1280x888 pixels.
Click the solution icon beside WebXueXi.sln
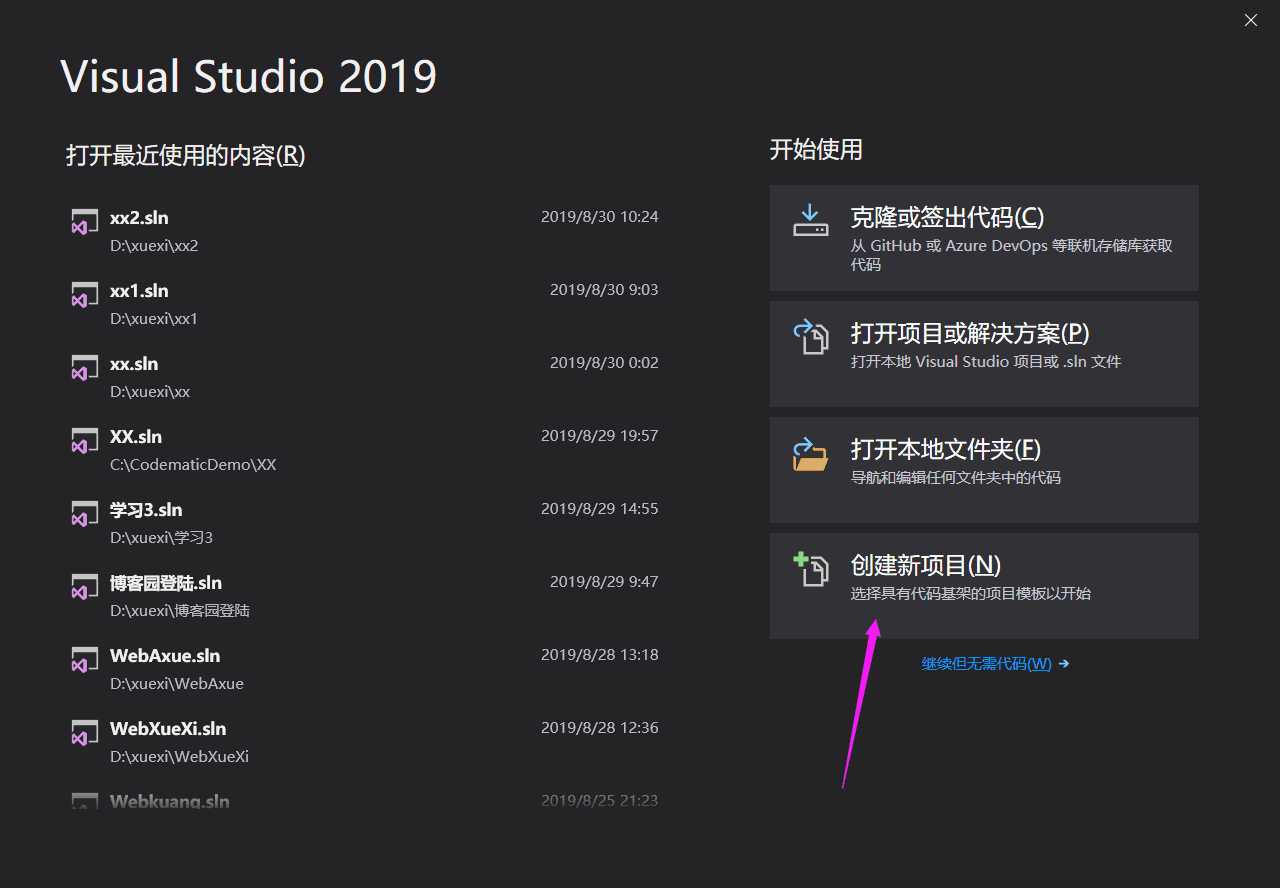pyautogui.click(x=84, y=732)
